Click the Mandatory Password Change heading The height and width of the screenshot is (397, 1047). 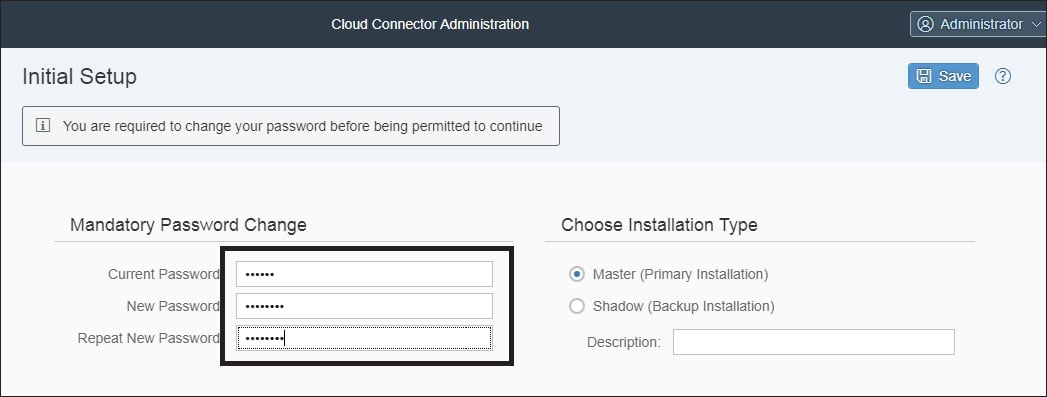188,225
